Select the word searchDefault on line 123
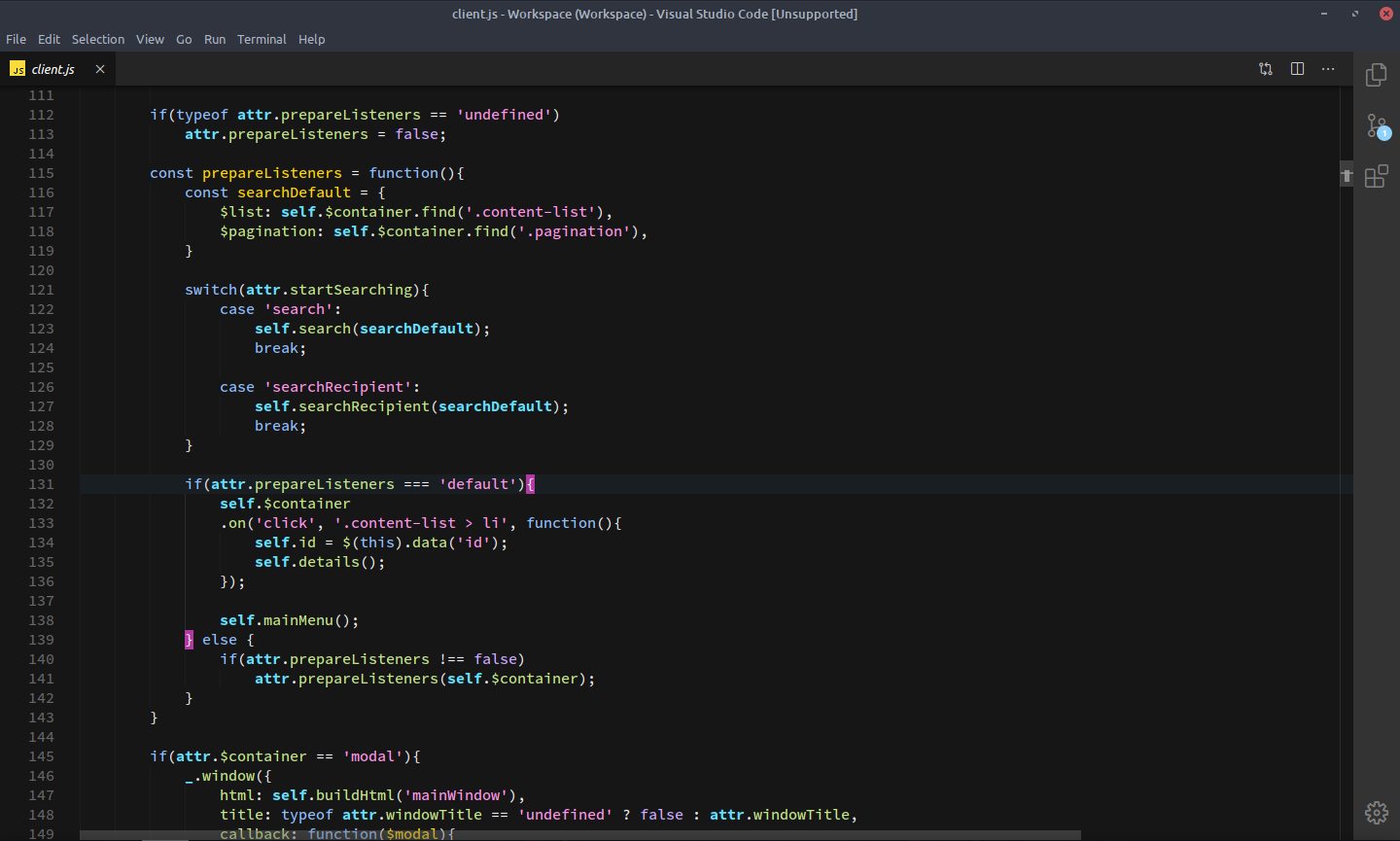This screenshot has height=841, width=1400. coord(416,328)
